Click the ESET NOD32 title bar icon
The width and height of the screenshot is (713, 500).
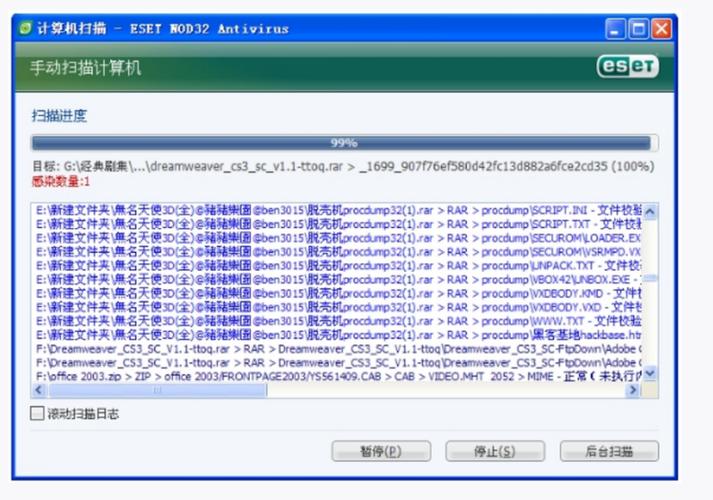click(25, 29)
